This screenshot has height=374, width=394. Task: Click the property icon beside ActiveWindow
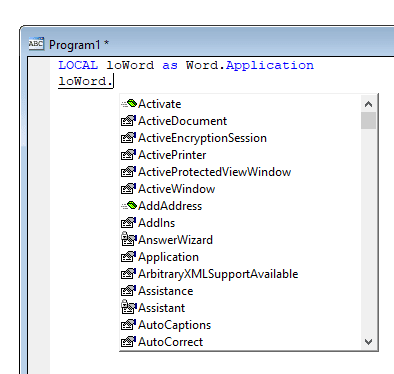pyautogui.click(x=128, y=189)
